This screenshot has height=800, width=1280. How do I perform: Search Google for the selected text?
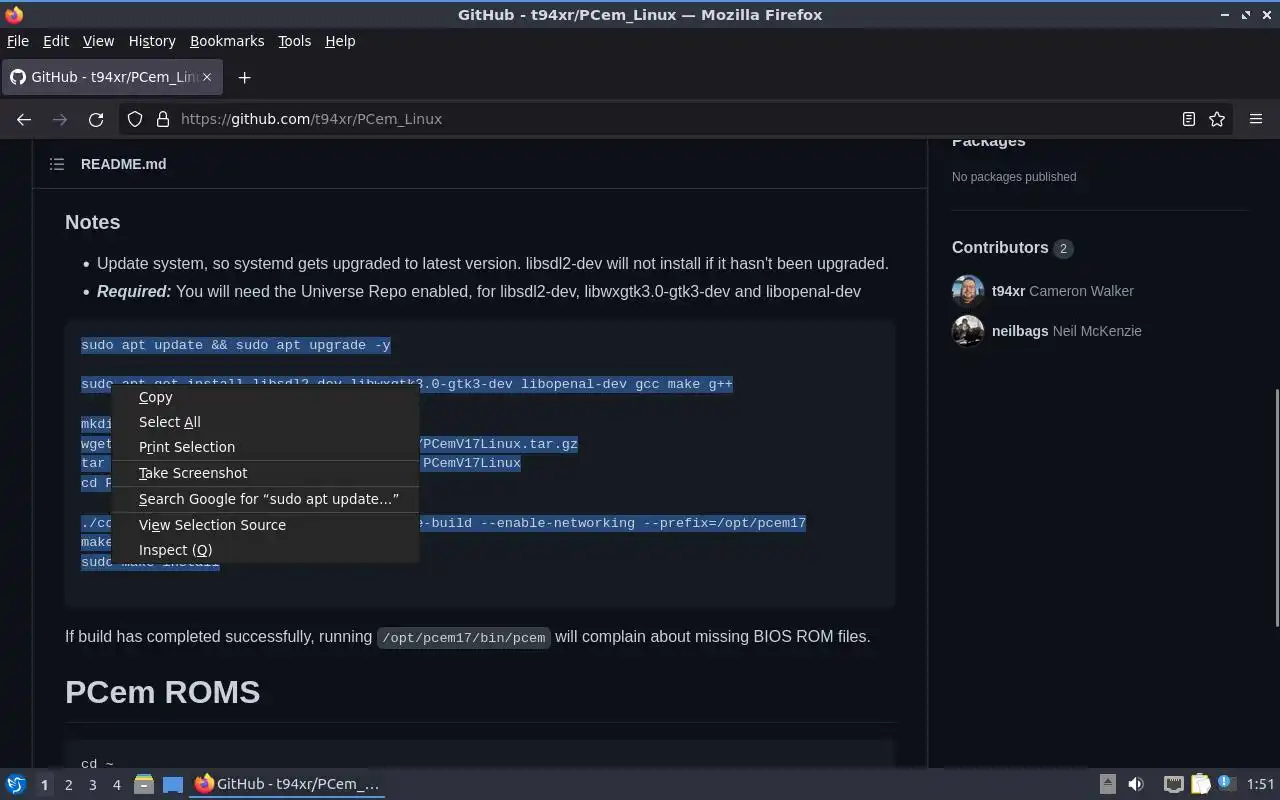point(265,499)
